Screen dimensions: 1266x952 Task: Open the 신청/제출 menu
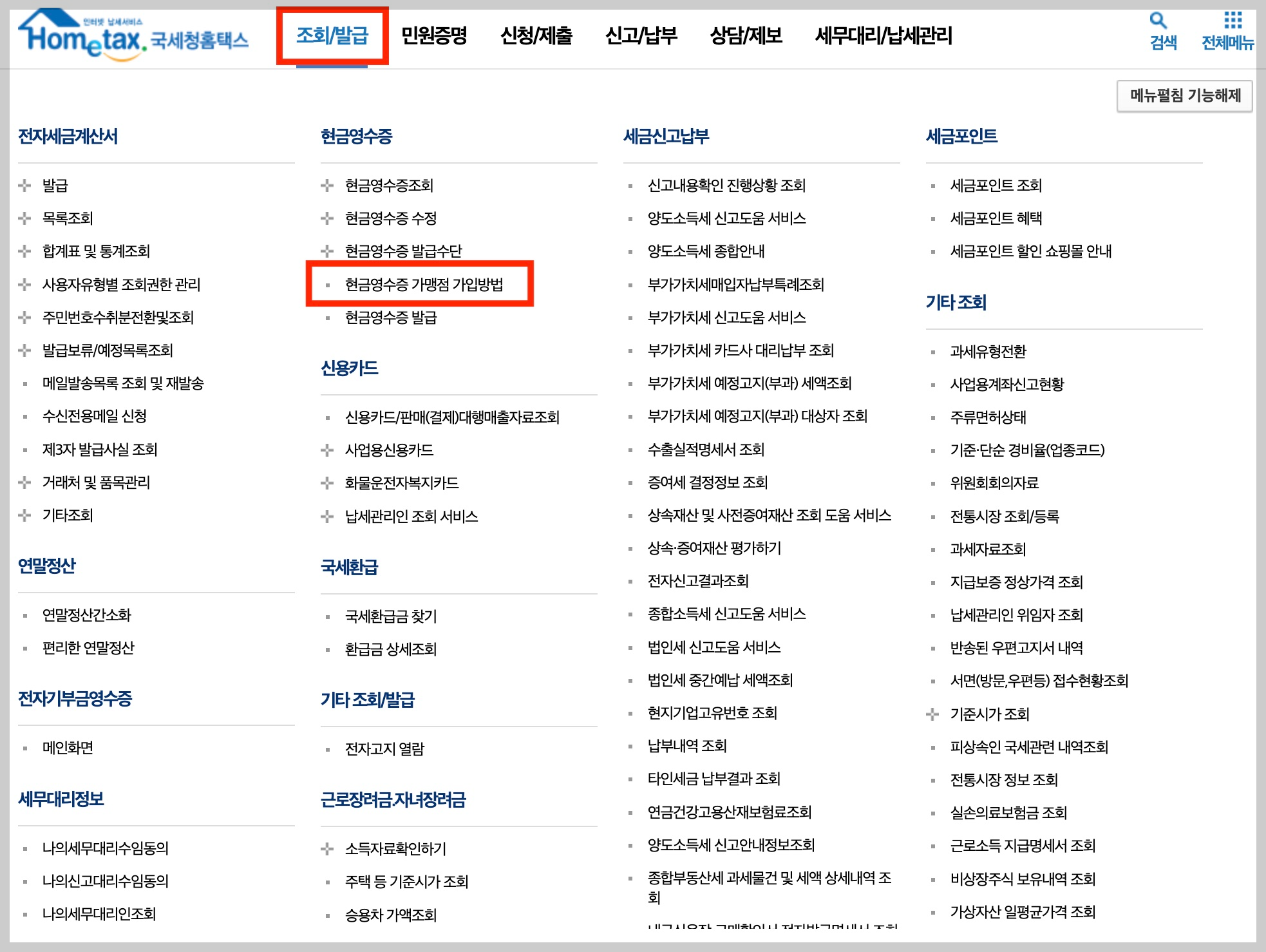(x=536, y=35)
